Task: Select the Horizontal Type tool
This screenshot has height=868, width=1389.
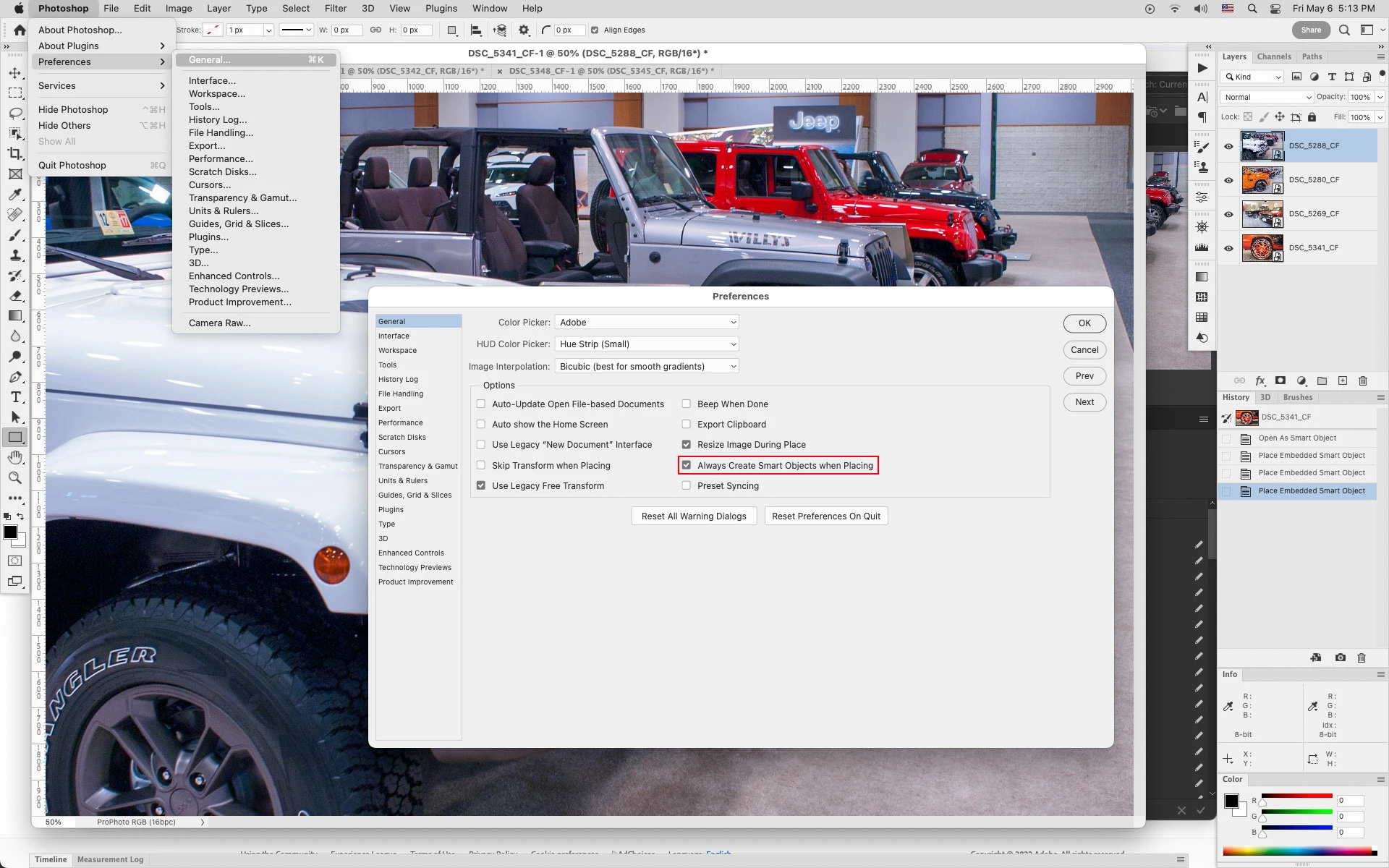Action: [15, 397]
